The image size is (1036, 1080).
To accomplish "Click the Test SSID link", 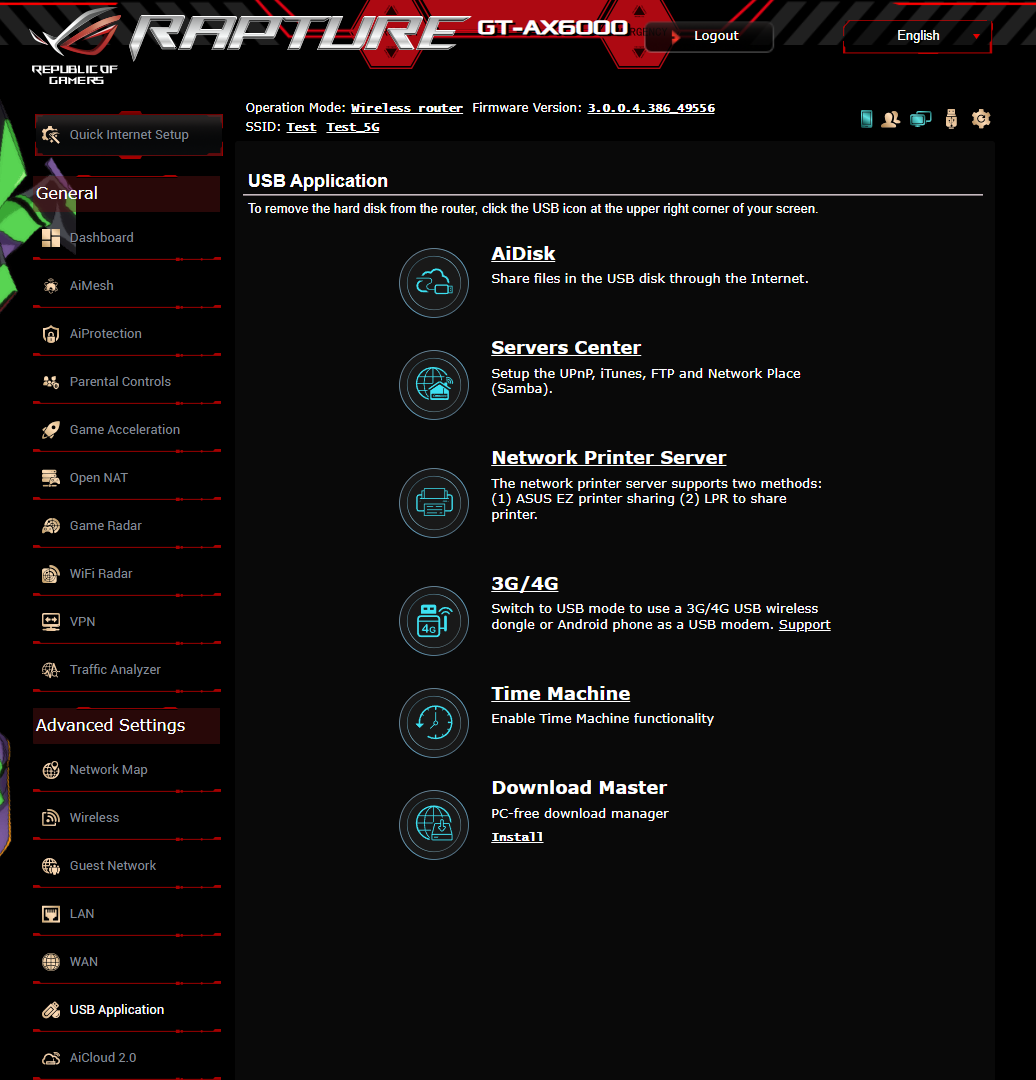I will click(x=301, y=127).
